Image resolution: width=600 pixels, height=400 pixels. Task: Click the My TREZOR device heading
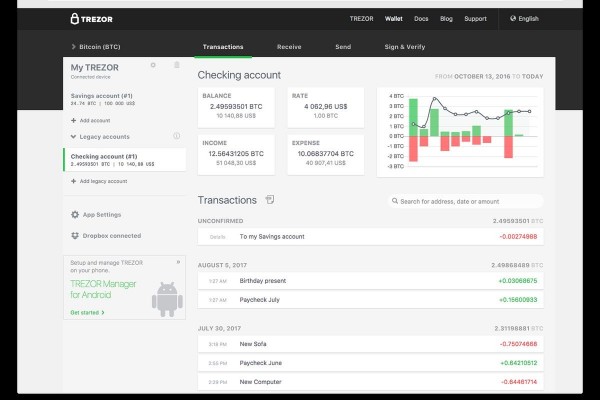click(x=95, y=67)
